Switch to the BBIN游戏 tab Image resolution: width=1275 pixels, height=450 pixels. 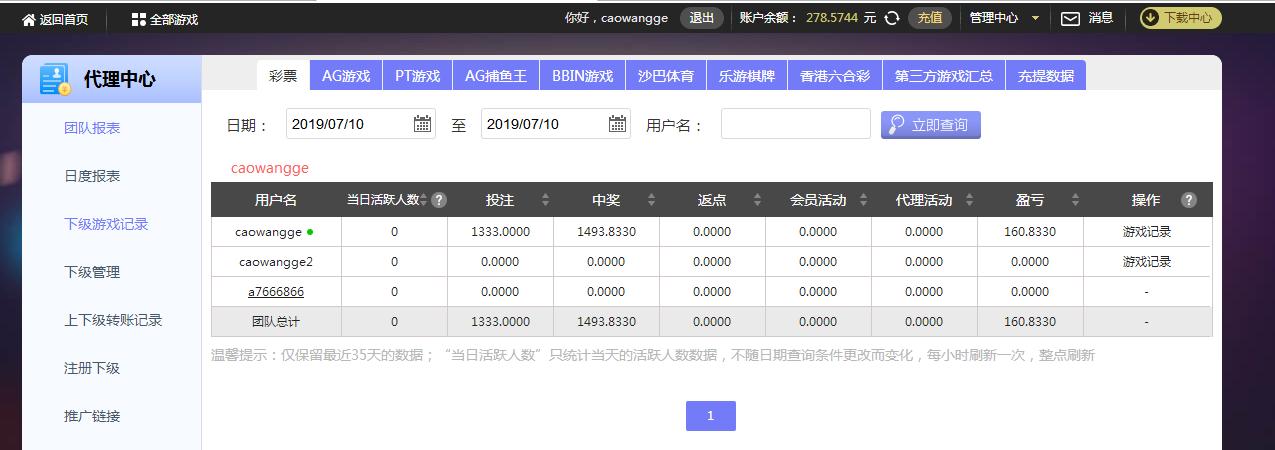[583, 75]
